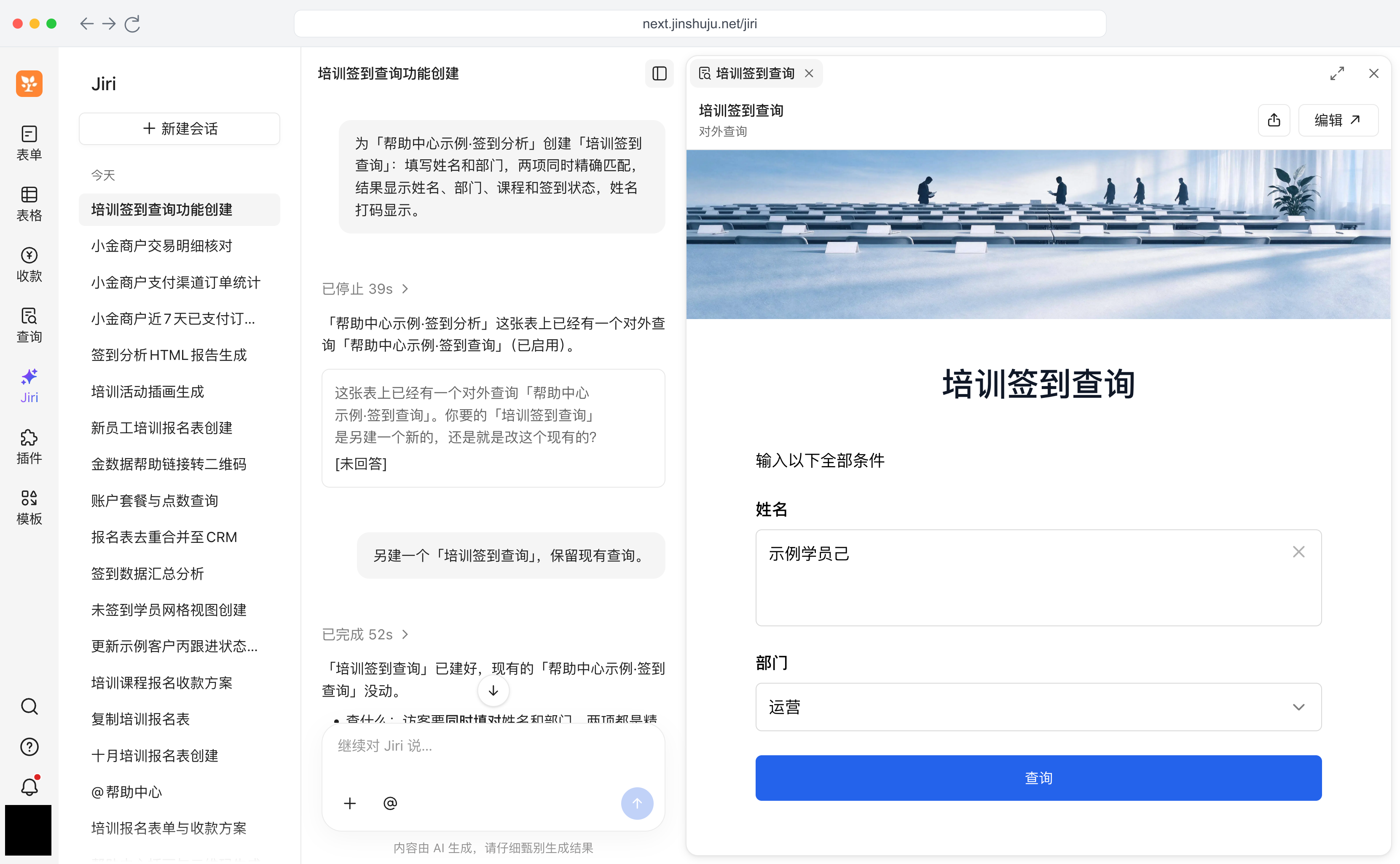Clear the 姓名 field with the X icon
The width and height of the screenshot is (1400, 864).
point(1298,551)
